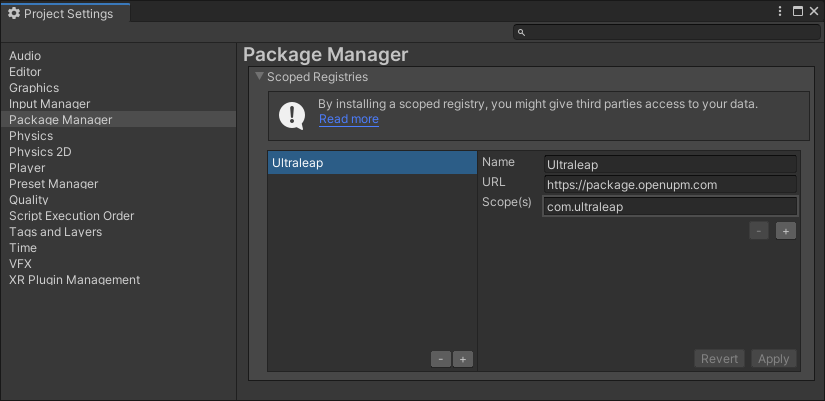Remove scope using the minus button

(x=759, y=231)
